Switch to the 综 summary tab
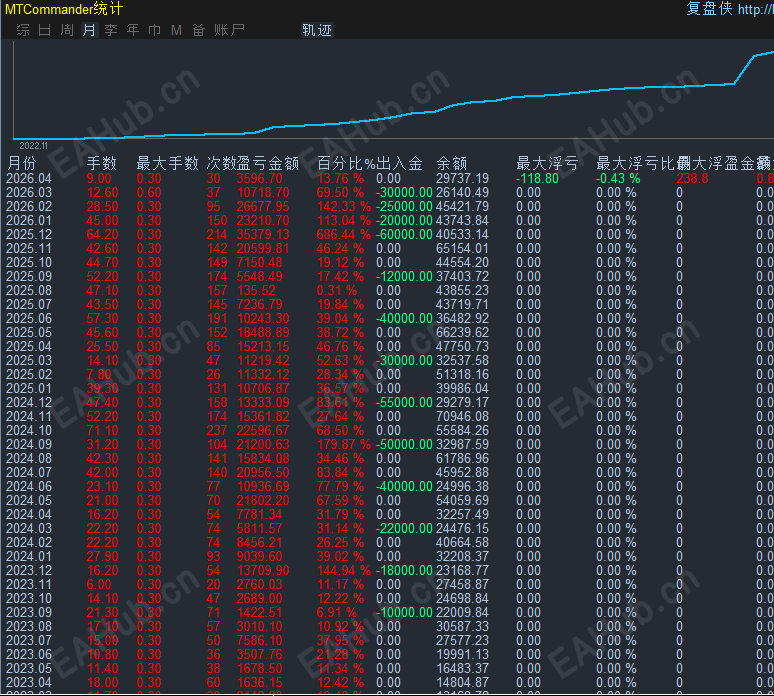Image resolution: width=774 pixels, height=696 pixels. pos(23,30)
